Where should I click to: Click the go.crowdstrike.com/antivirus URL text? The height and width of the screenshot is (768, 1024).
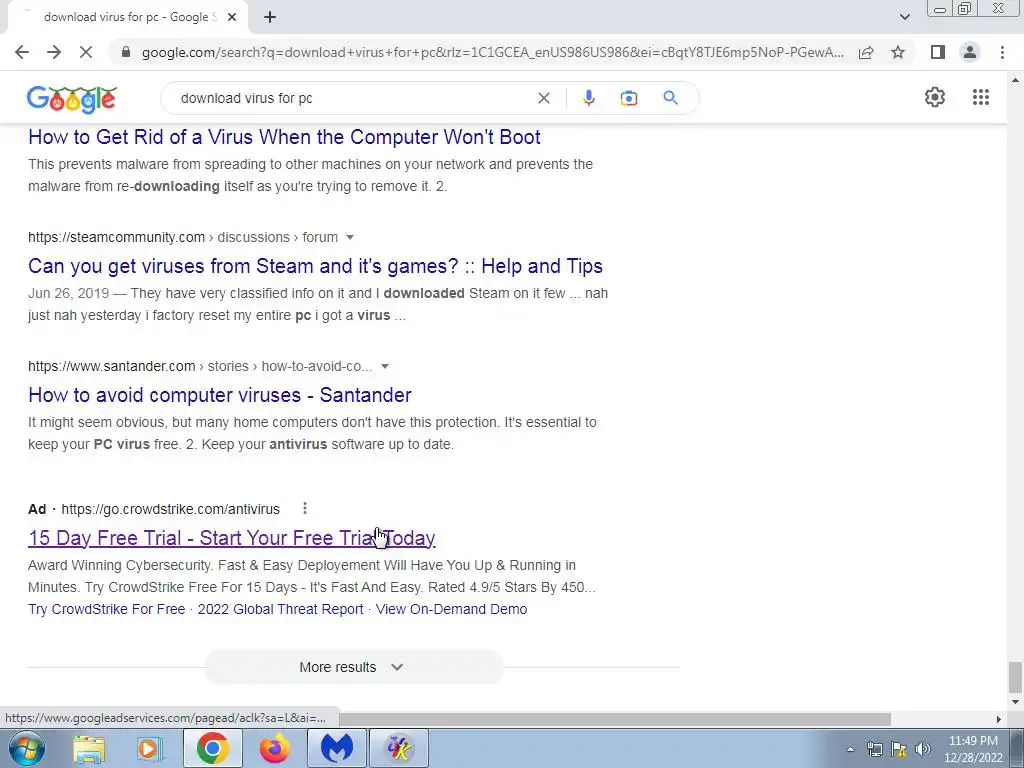pos(170,509)
